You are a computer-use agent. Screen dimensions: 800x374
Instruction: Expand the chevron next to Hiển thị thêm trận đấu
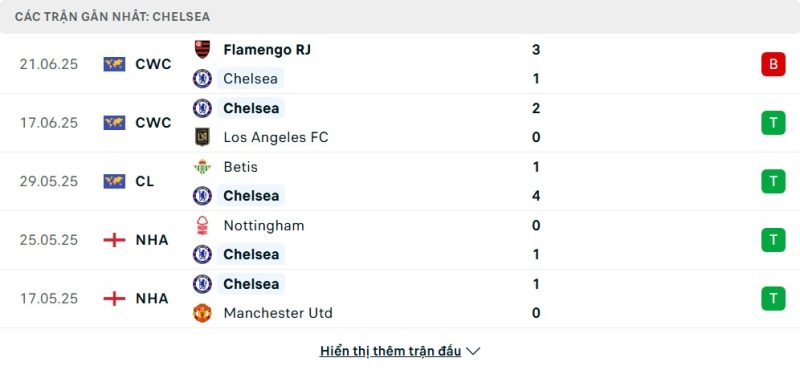(473, 351)
